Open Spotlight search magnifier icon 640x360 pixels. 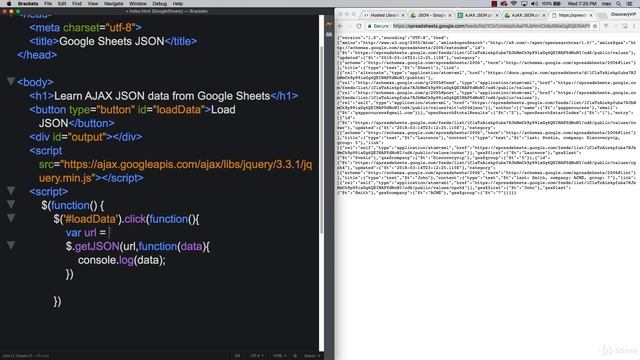click(619, 4)
